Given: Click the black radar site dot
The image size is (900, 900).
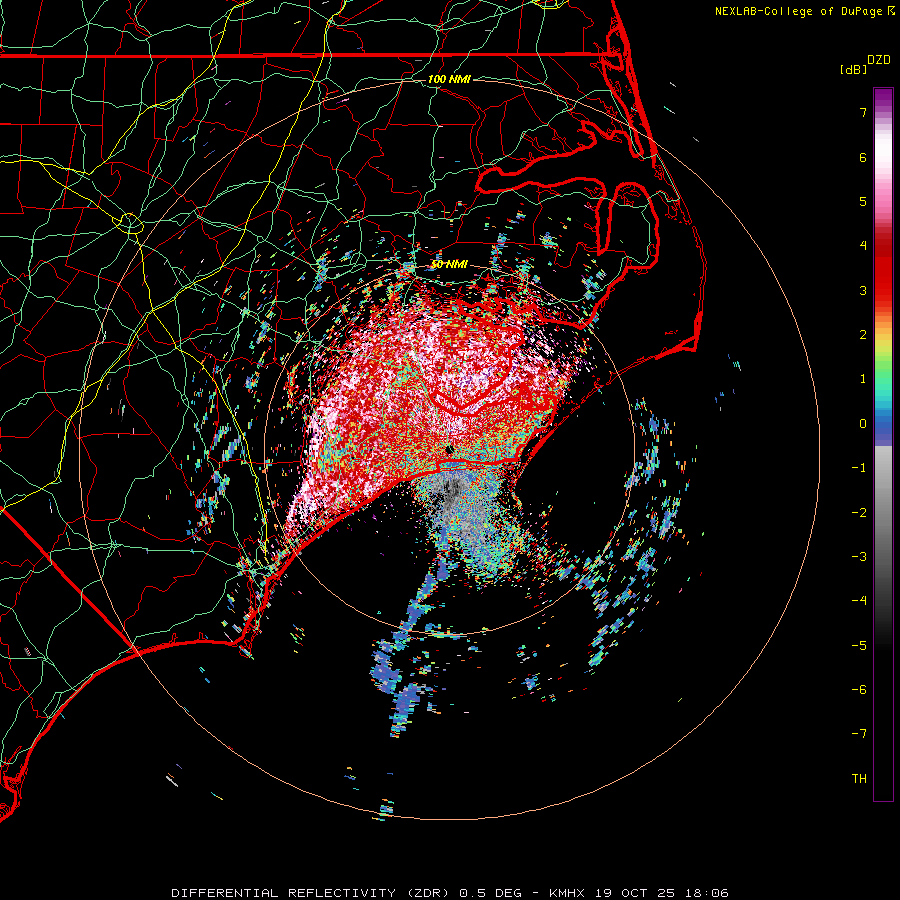Looking at the screenshot, I should point(449,449).
